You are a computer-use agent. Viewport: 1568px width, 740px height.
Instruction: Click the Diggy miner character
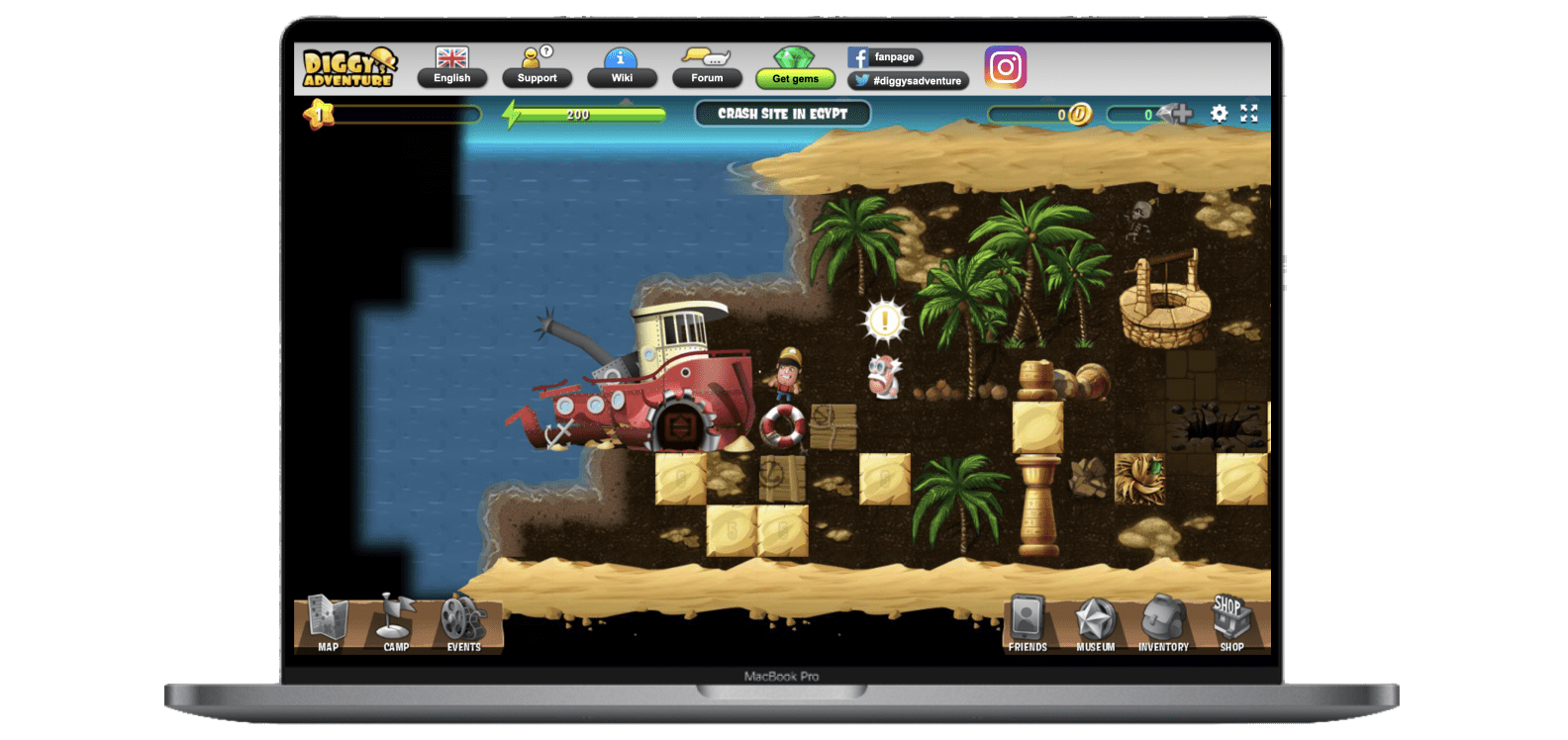[x=788, y=375]
